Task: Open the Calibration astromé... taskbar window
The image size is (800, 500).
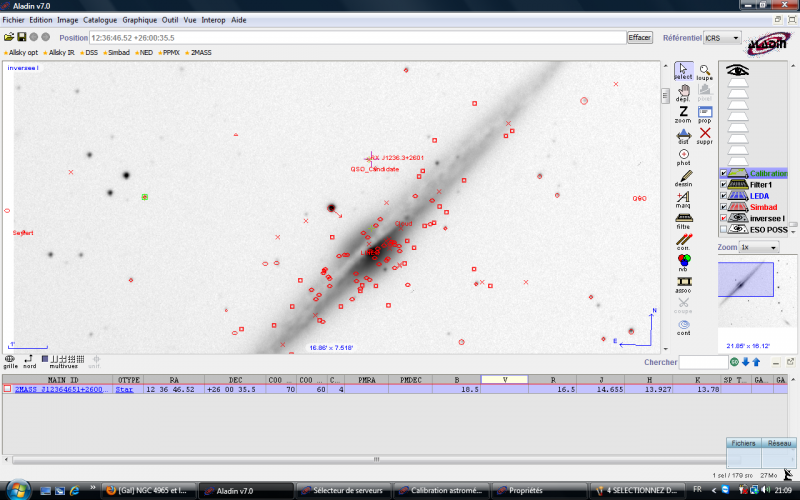Action: (442, 490)
